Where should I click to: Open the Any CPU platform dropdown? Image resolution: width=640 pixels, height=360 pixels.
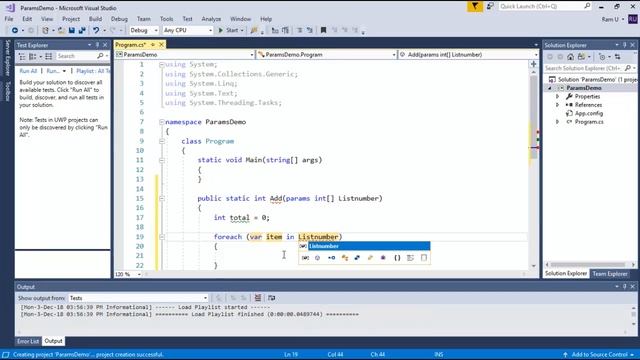[x=188, y=30]
